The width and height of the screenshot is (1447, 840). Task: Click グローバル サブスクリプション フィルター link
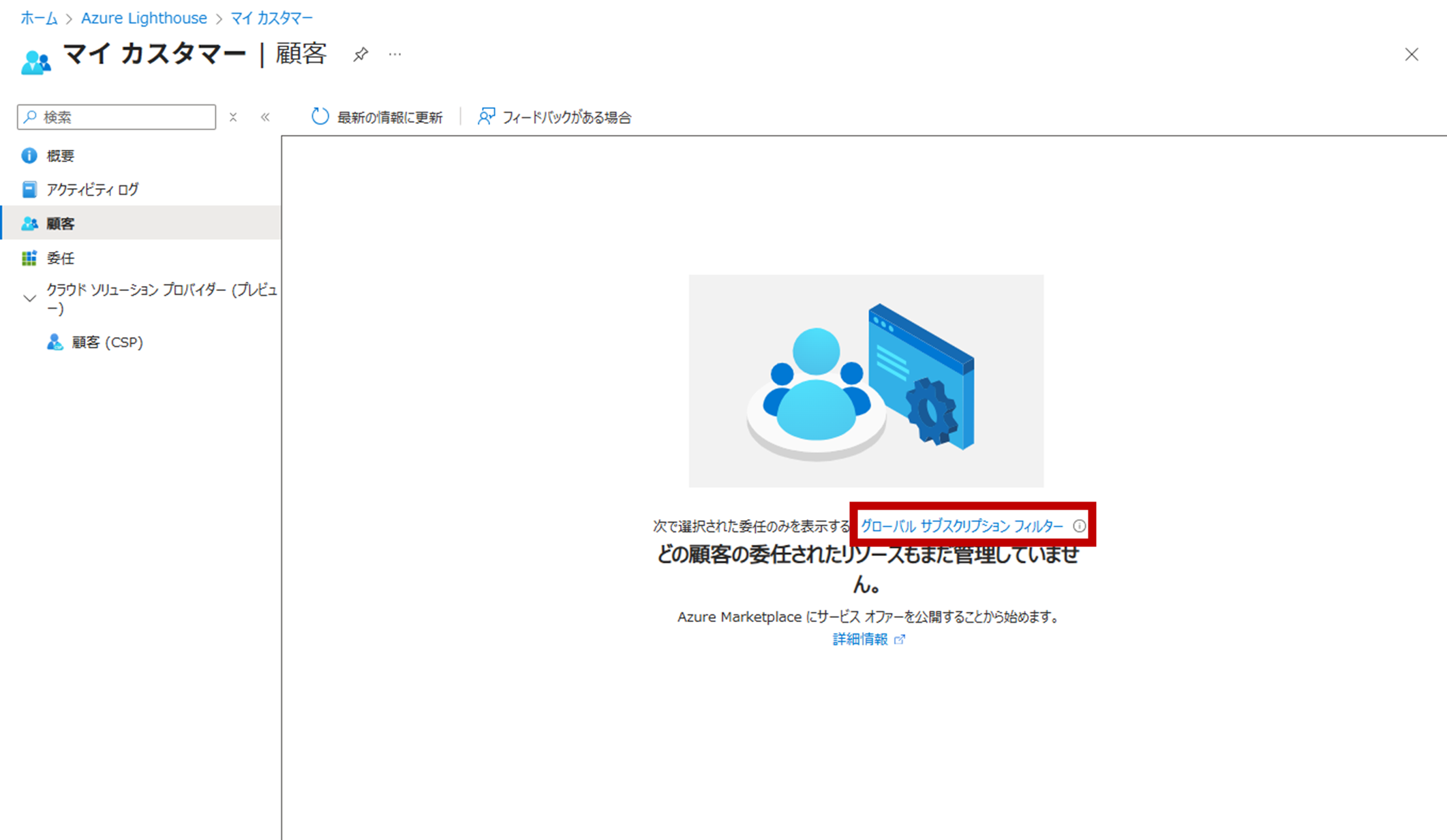[x=962, y=526]
